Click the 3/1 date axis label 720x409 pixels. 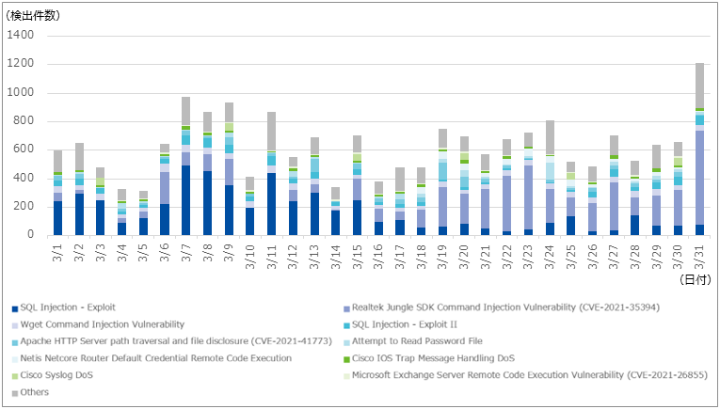point(58,252)
